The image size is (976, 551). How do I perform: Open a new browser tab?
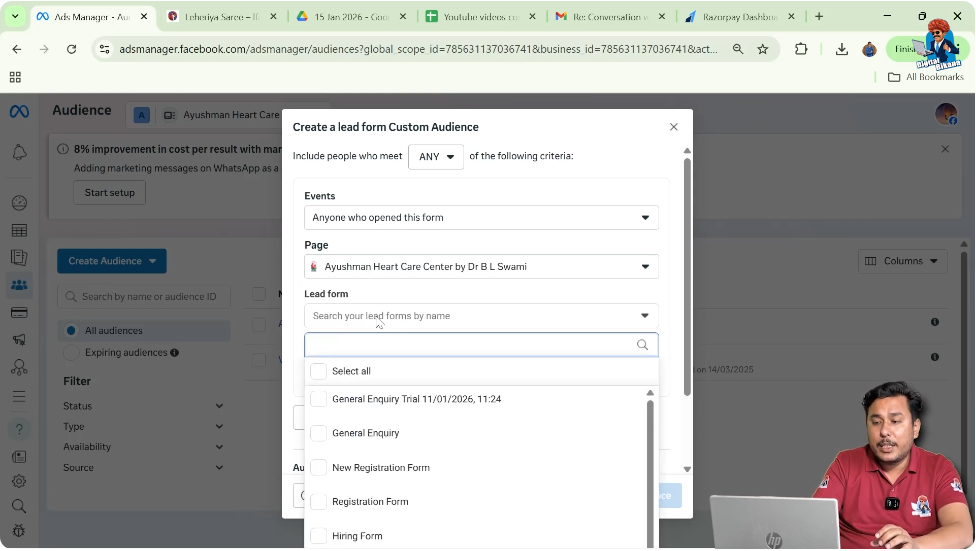819,17
